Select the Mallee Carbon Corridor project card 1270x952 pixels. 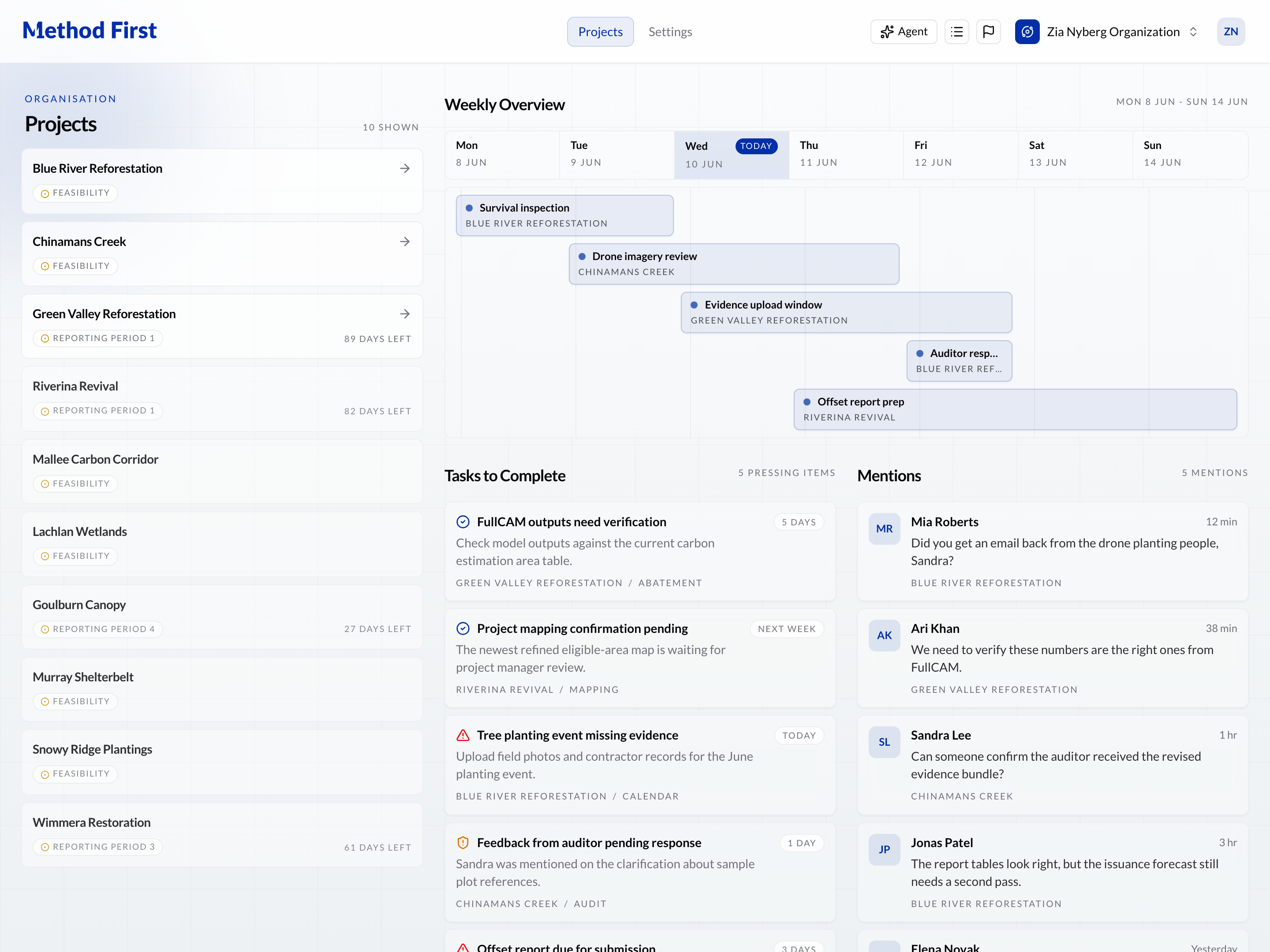click(x=222, y=471)
